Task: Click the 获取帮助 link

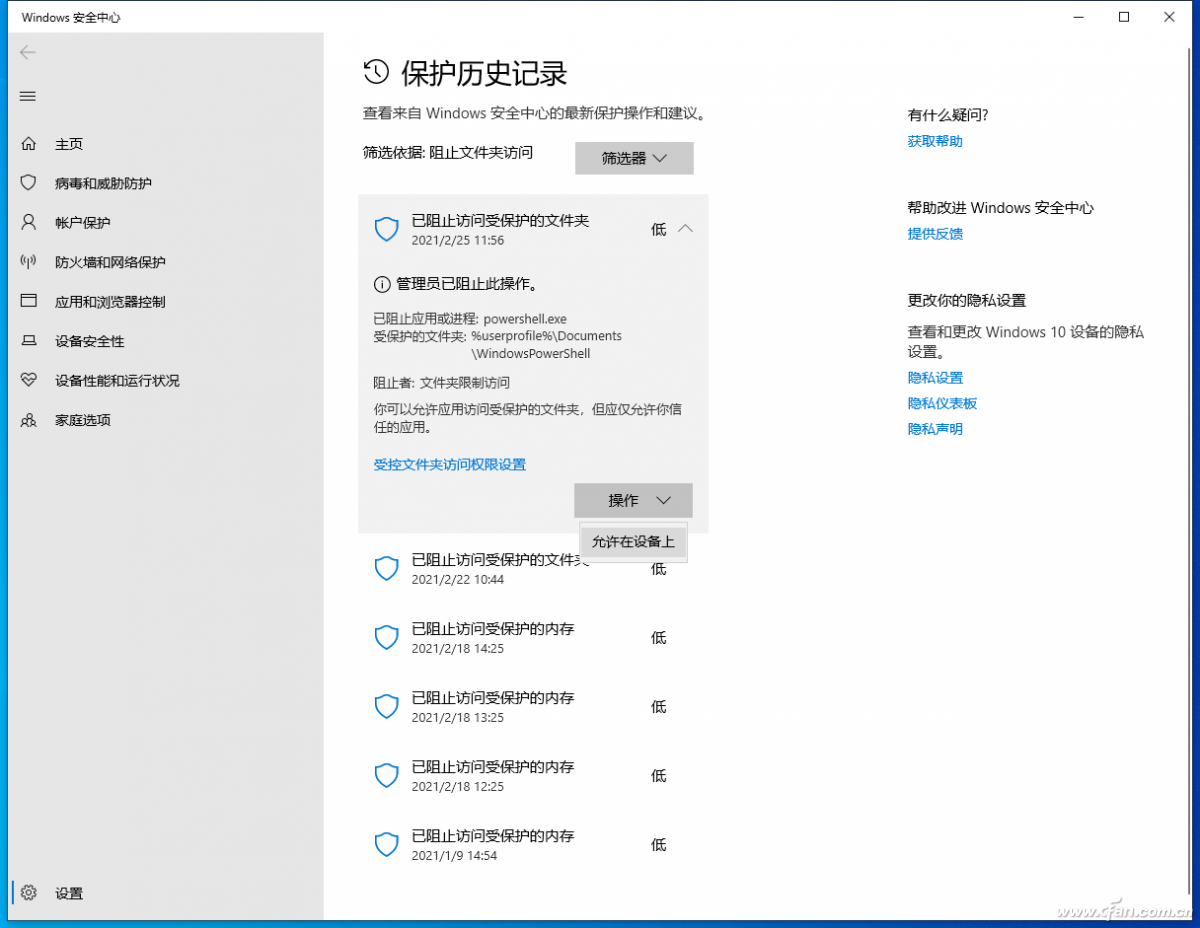Action: pos(935,141)
